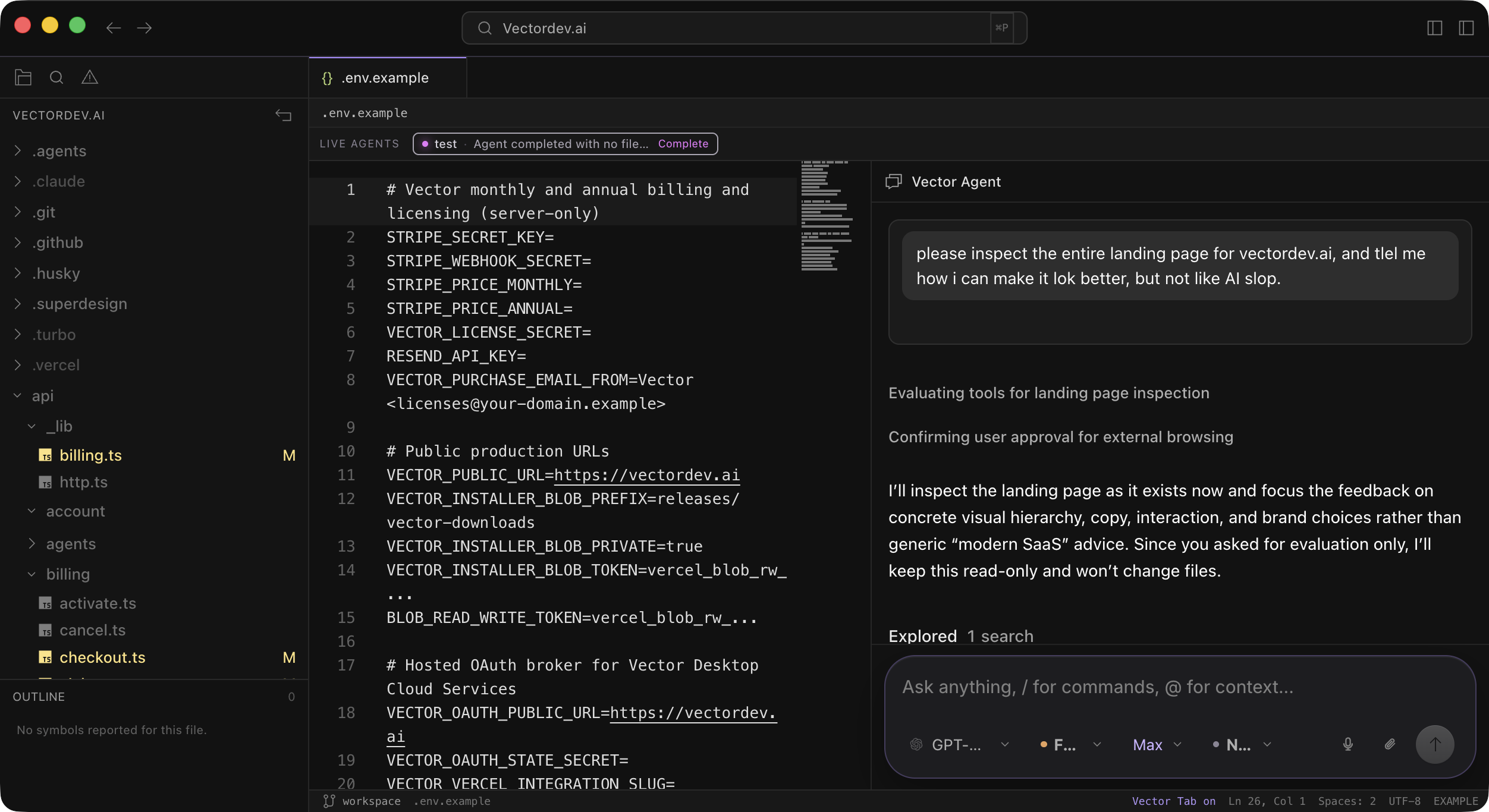Open the GPT model dropdown
Screen dimensions: 1489x812
(x=960, y=744)
